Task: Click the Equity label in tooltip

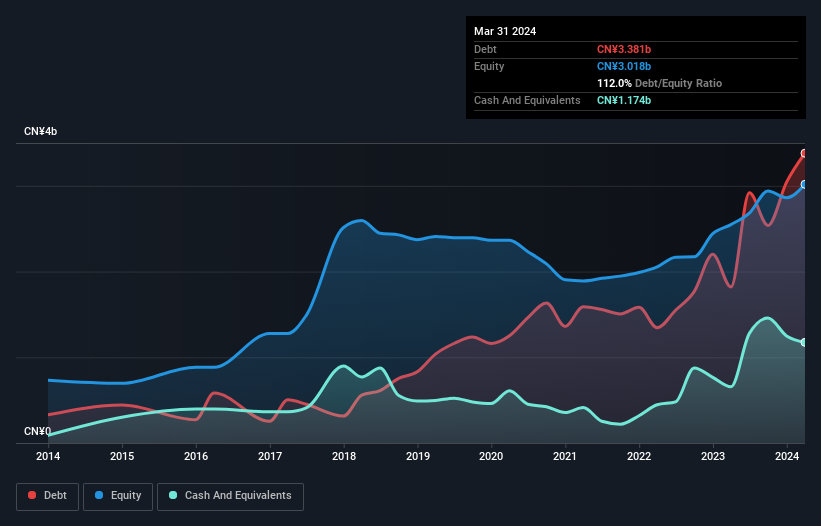Action: pyautogui.click(x=489, y=66)
